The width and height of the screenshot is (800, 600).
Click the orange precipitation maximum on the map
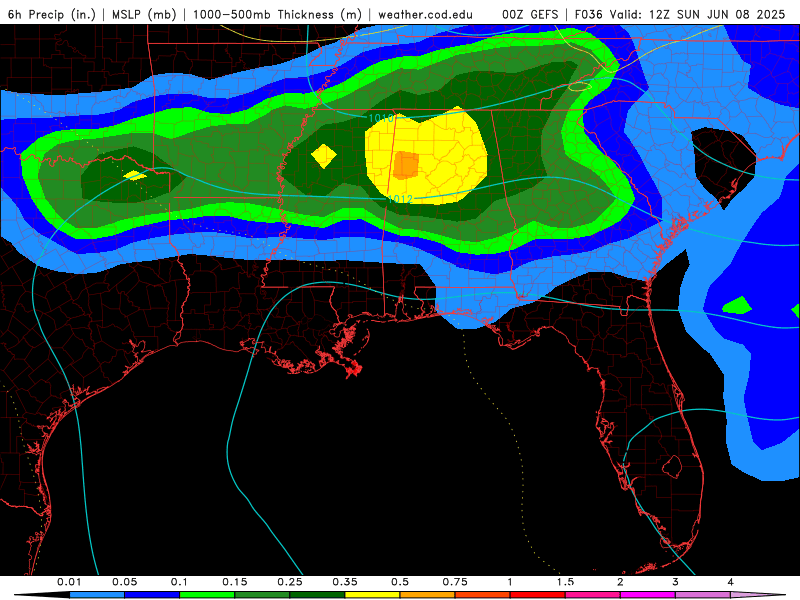click(x=406, y=165)
